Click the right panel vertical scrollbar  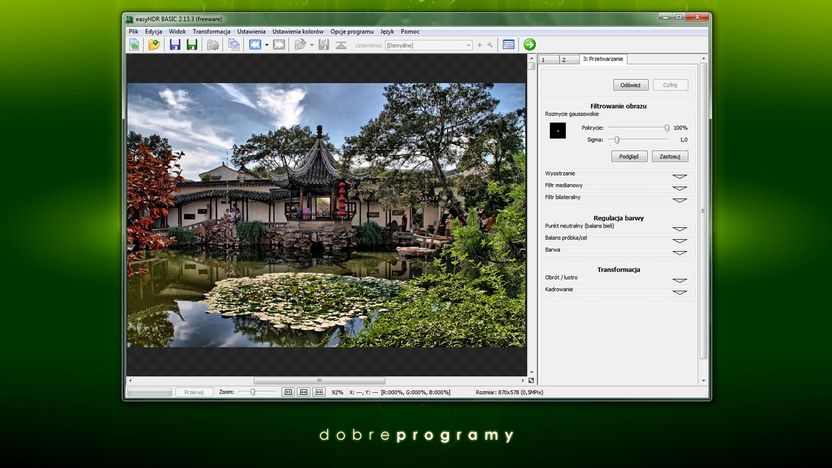(x=704, y=211)
